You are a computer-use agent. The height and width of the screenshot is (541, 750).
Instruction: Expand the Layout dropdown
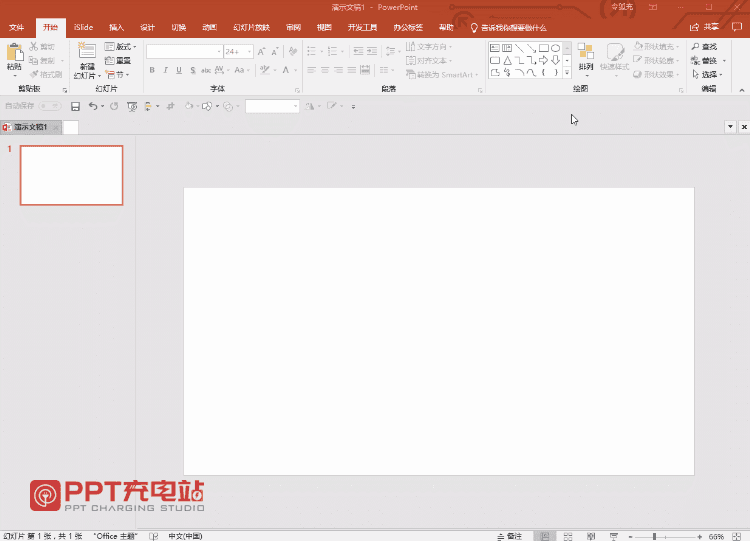point(121,46)
